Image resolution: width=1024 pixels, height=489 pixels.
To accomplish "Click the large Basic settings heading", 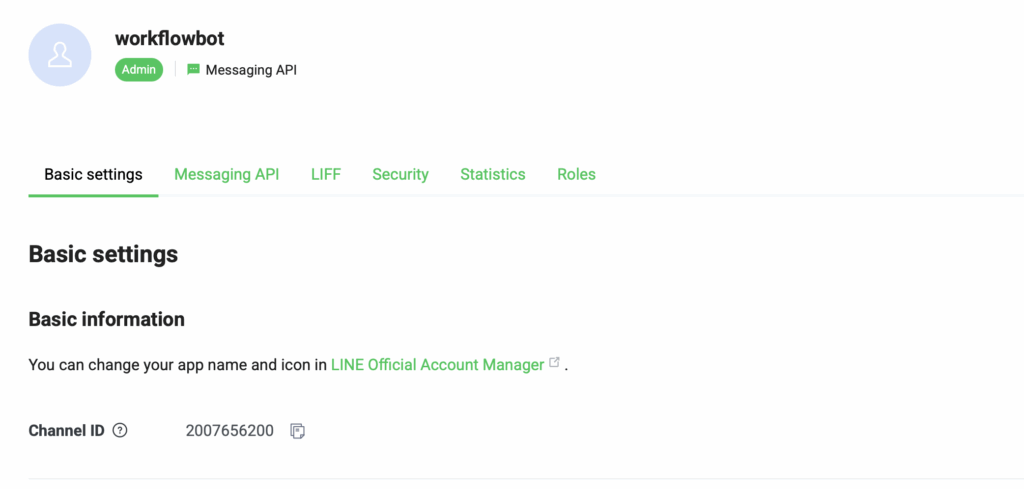I will pos(103,254).
